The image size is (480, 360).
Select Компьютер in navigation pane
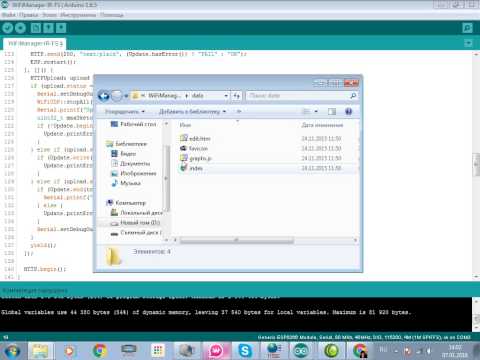pyautogui.click(x=126, y=203)
